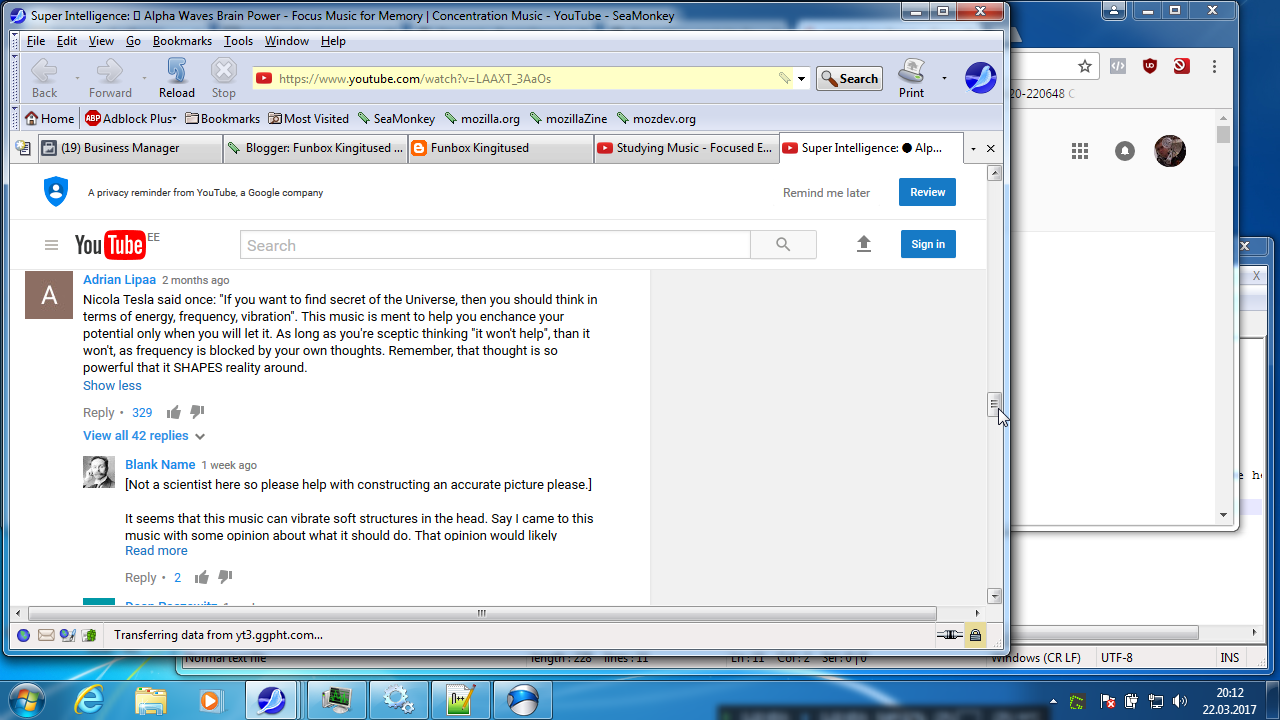Stop the page from loading

tap(224, 78)
